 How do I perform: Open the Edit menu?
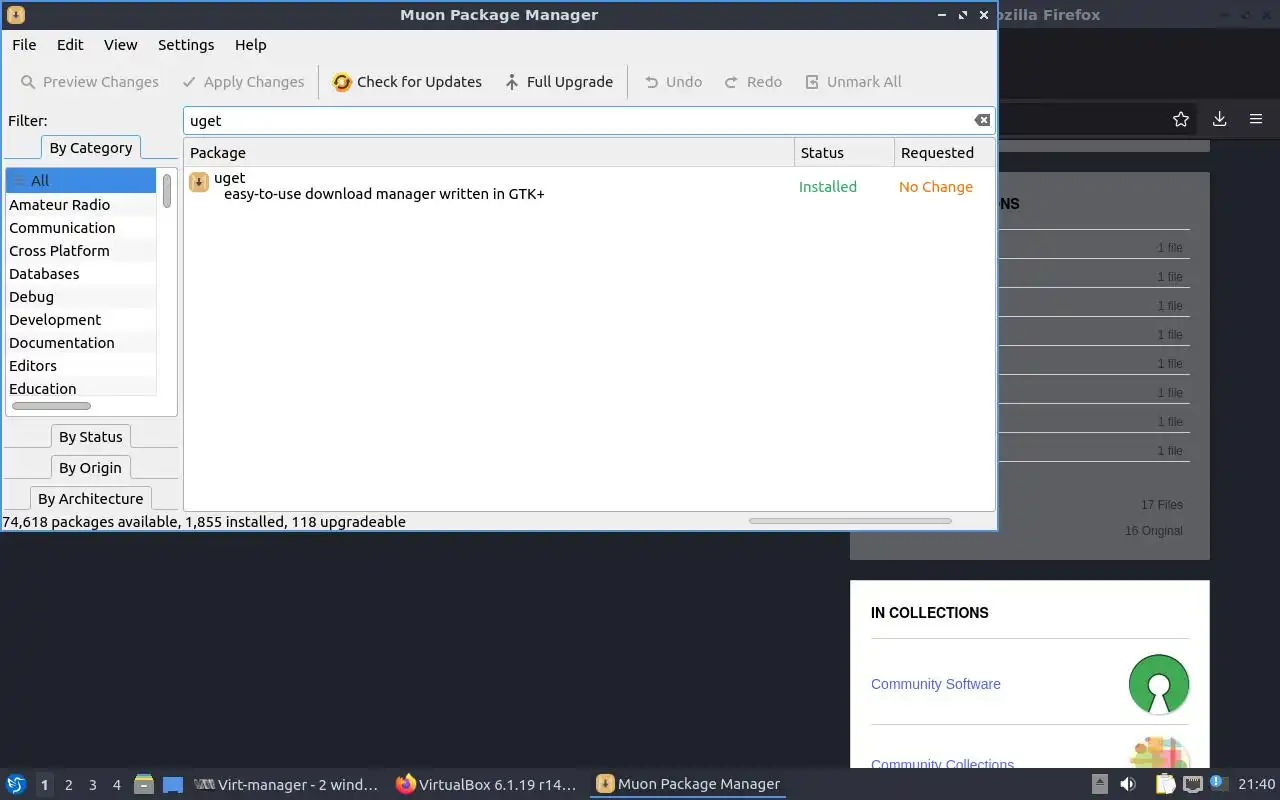click(x=70, y=45)
